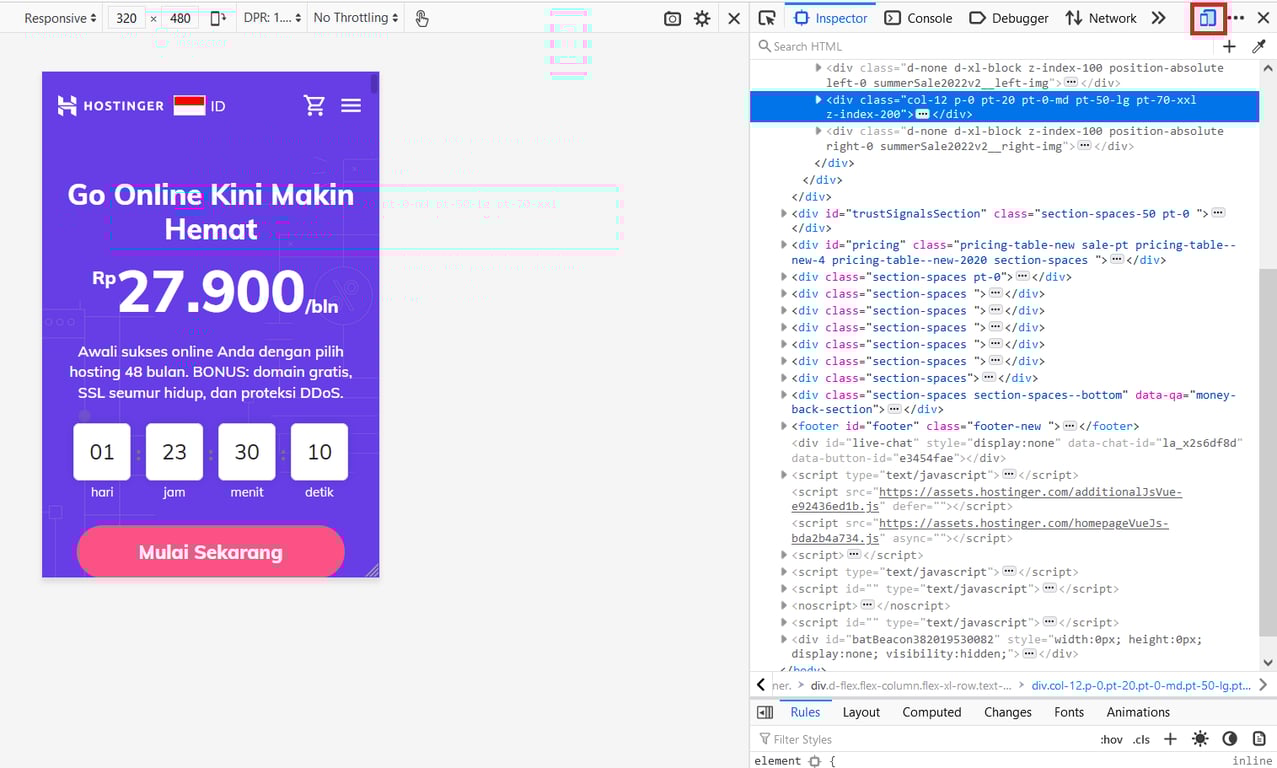Open the Responsive device dropdown
The height and width of the screenshot is (768, 1277).
pos(60,17)
